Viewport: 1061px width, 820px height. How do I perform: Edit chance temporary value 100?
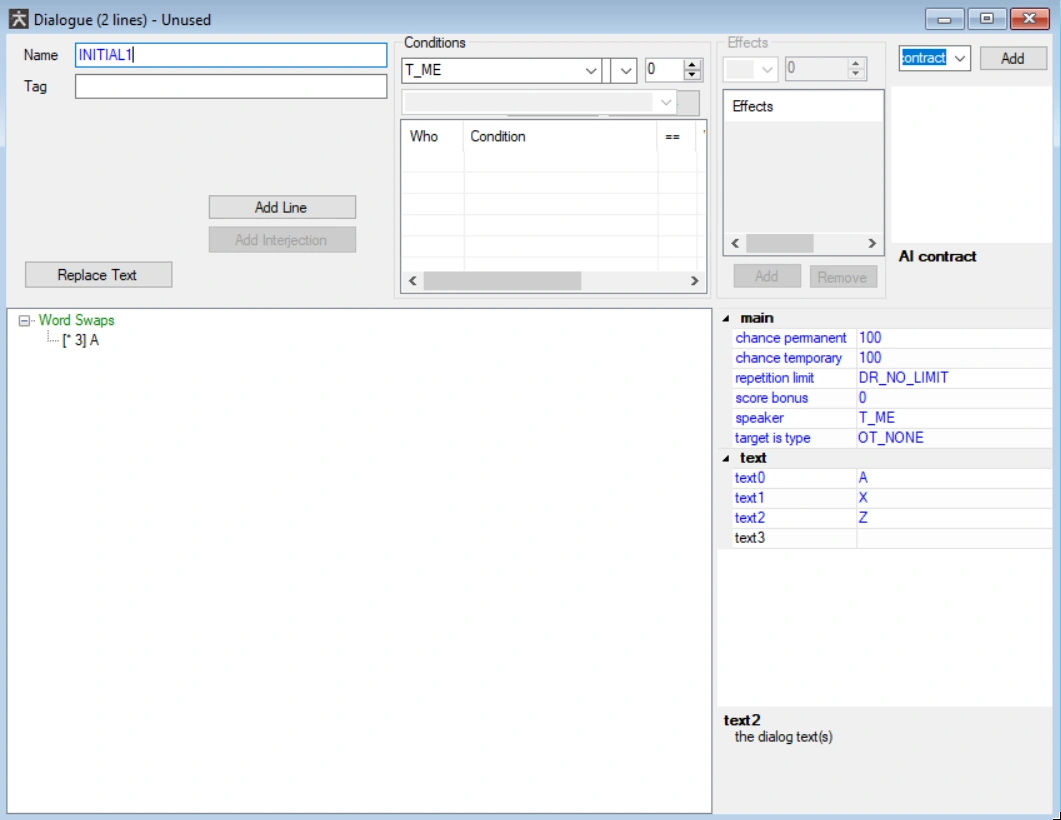click(x=953, y=358)
